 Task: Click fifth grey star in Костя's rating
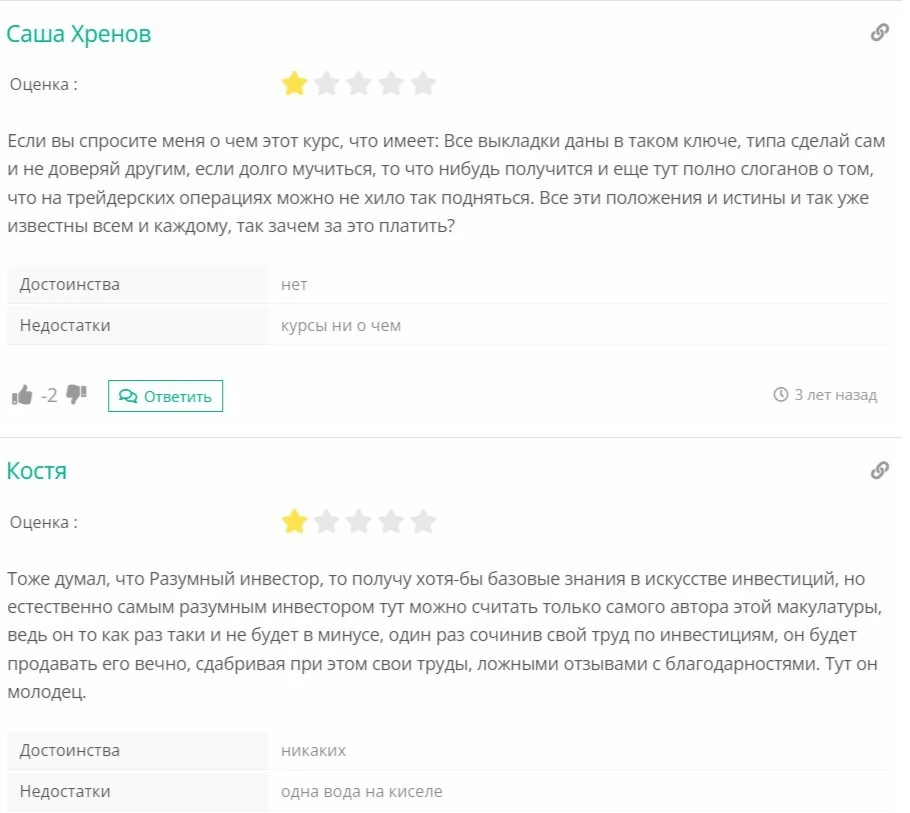423,521
